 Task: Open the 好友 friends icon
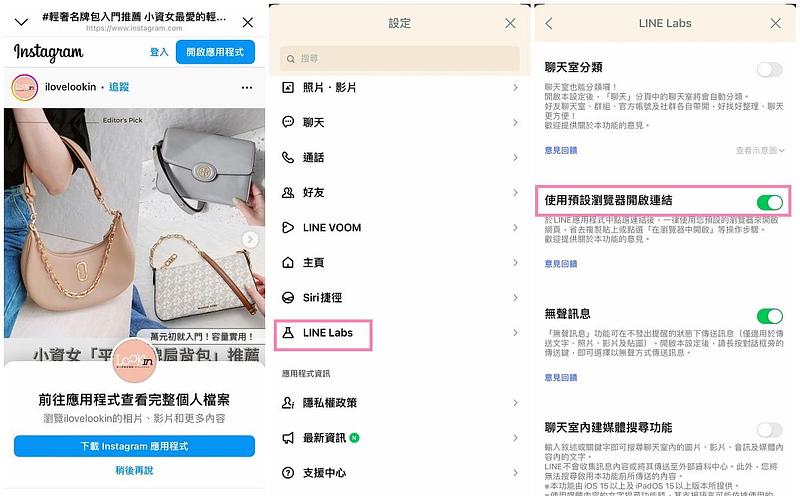pos(288,192)
